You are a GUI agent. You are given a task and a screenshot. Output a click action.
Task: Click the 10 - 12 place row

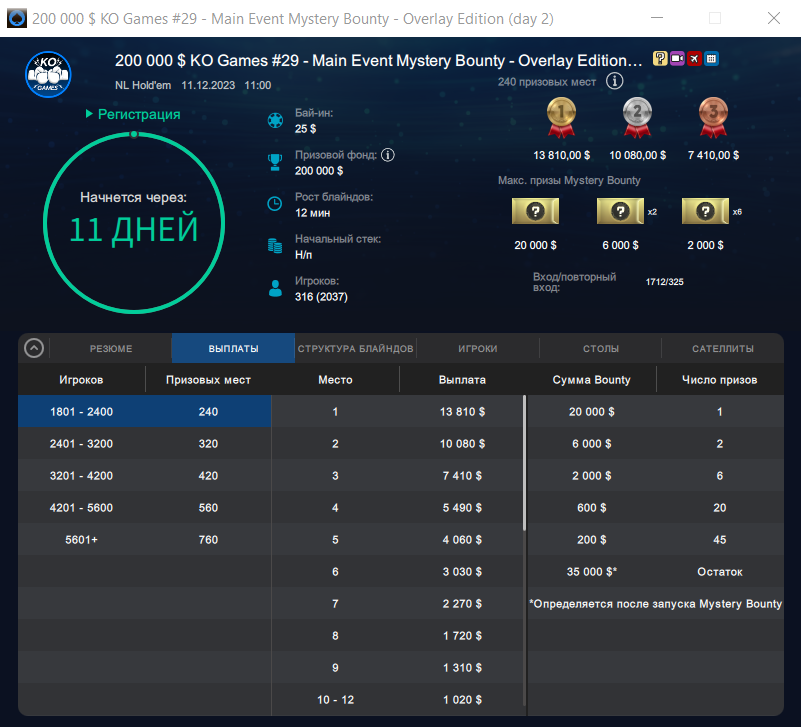tap(397, 699)
